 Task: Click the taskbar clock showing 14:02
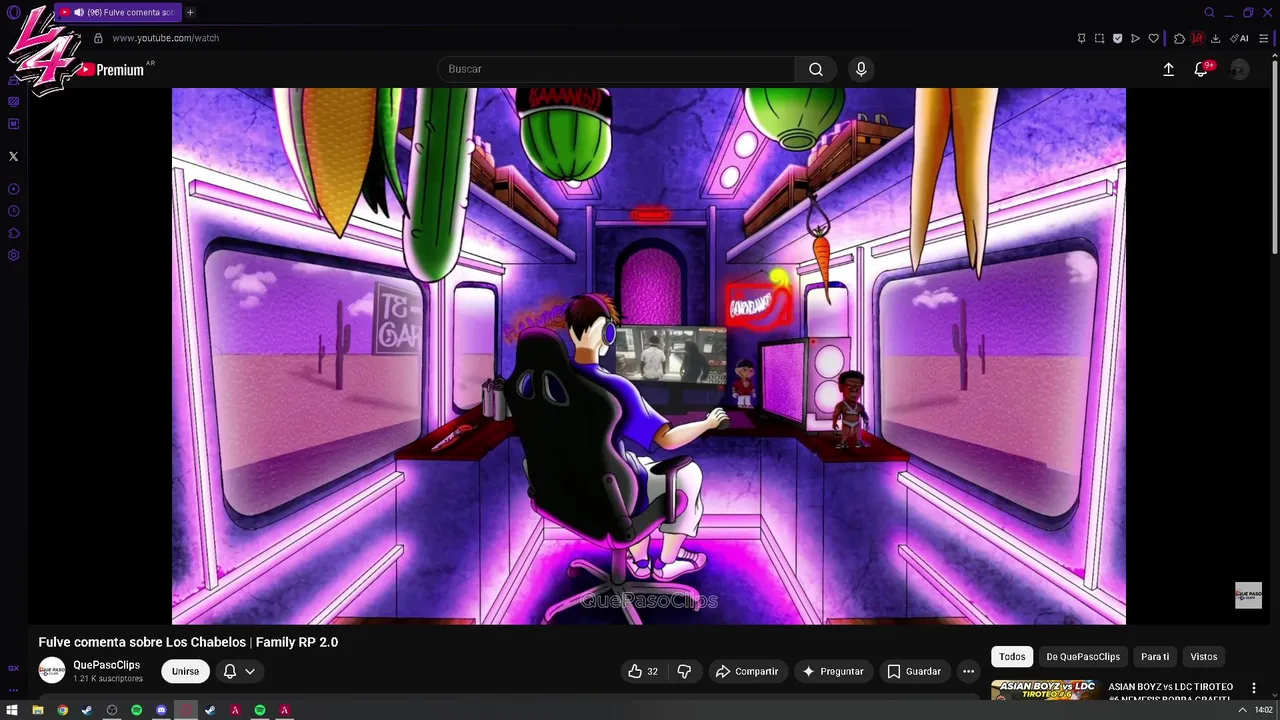coord(1264,710)
